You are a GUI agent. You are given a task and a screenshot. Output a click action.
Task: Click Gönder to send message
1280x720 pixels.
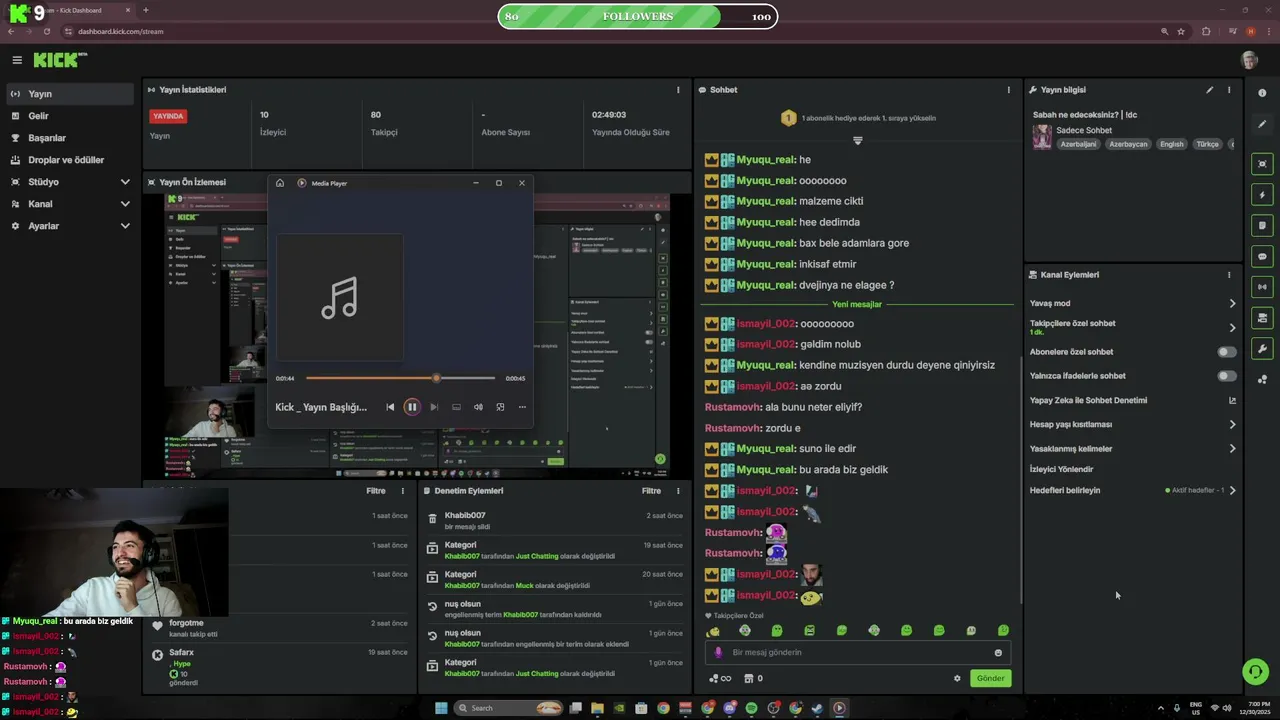(990, 678)
